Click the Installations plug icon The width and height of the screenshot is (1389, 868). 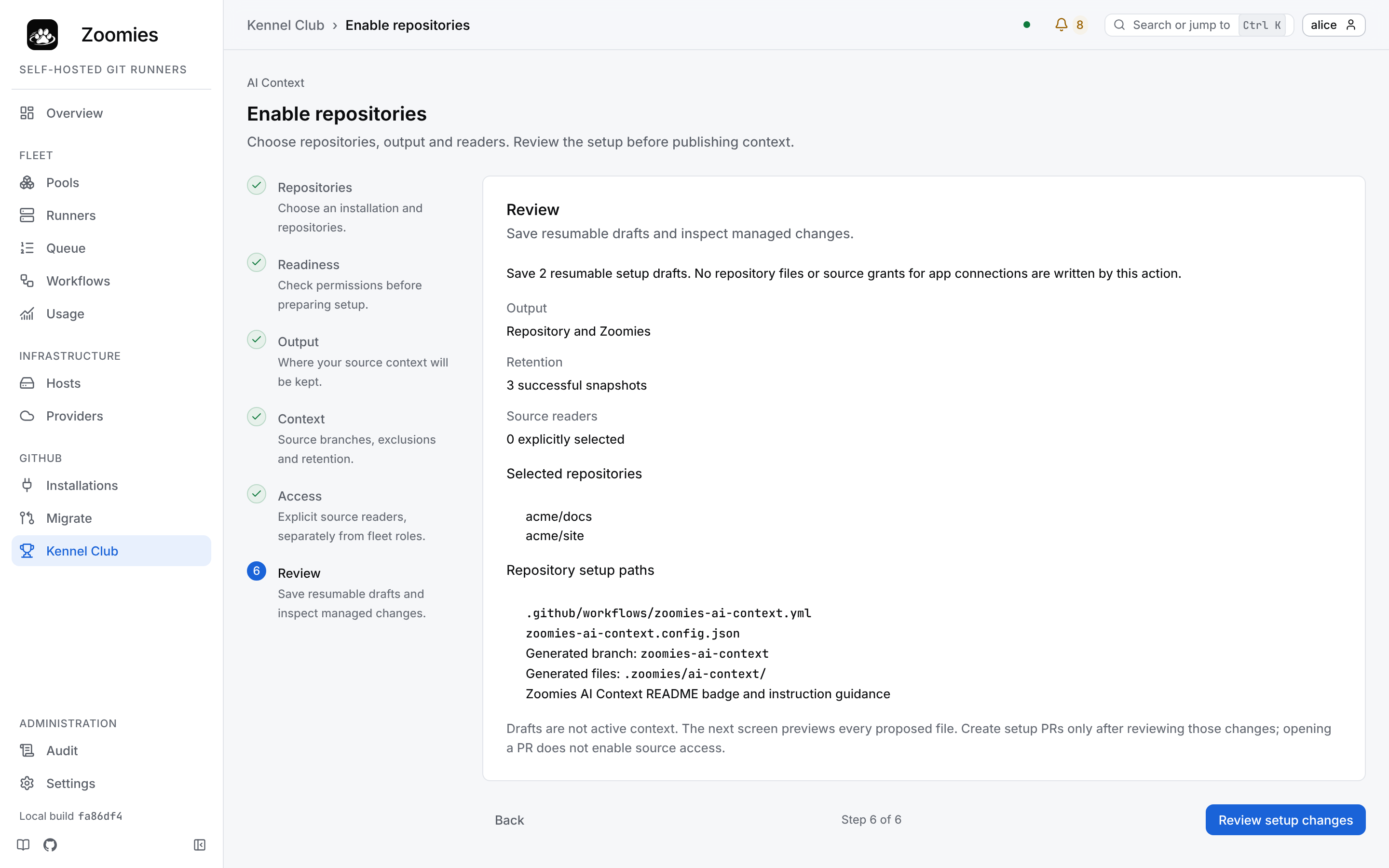point(27,485)
